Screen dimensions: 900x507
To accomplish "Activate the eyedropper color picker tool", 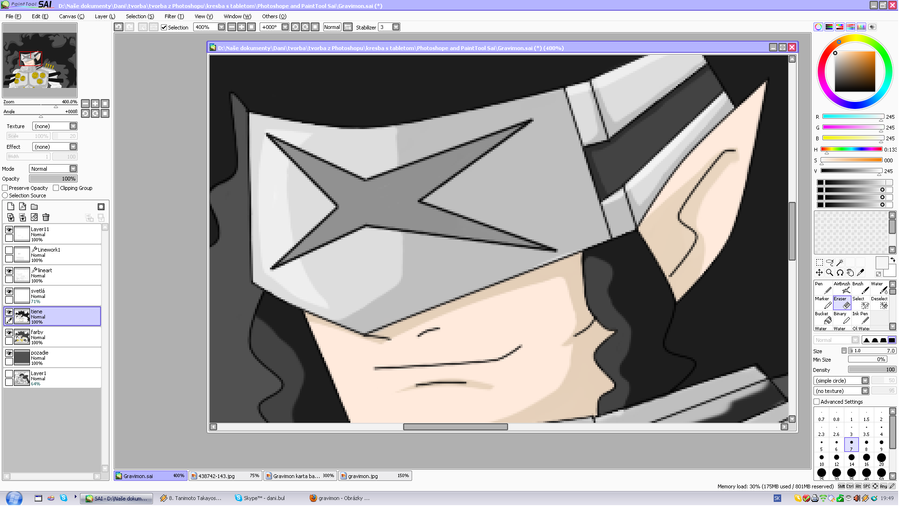I will [x=860, y=273].
